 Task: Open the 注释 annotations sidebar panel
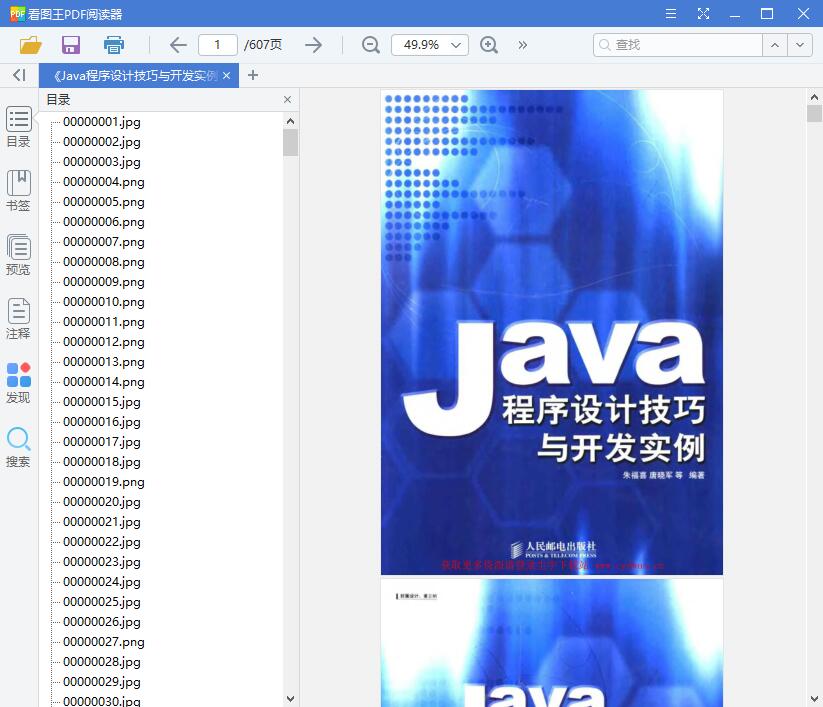coord(18,319)
